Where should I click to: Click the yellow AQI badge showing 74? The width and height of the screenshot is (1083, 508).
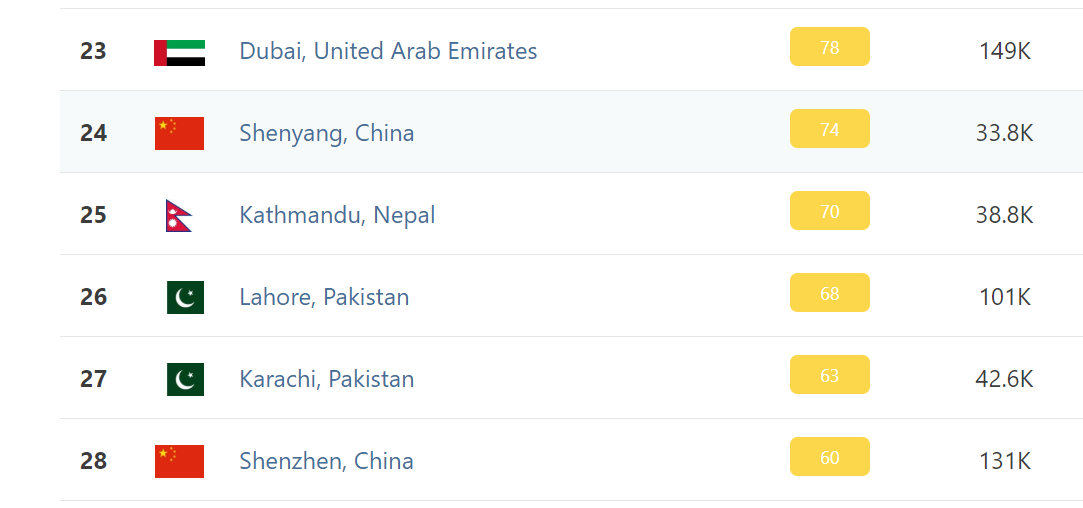830,129
